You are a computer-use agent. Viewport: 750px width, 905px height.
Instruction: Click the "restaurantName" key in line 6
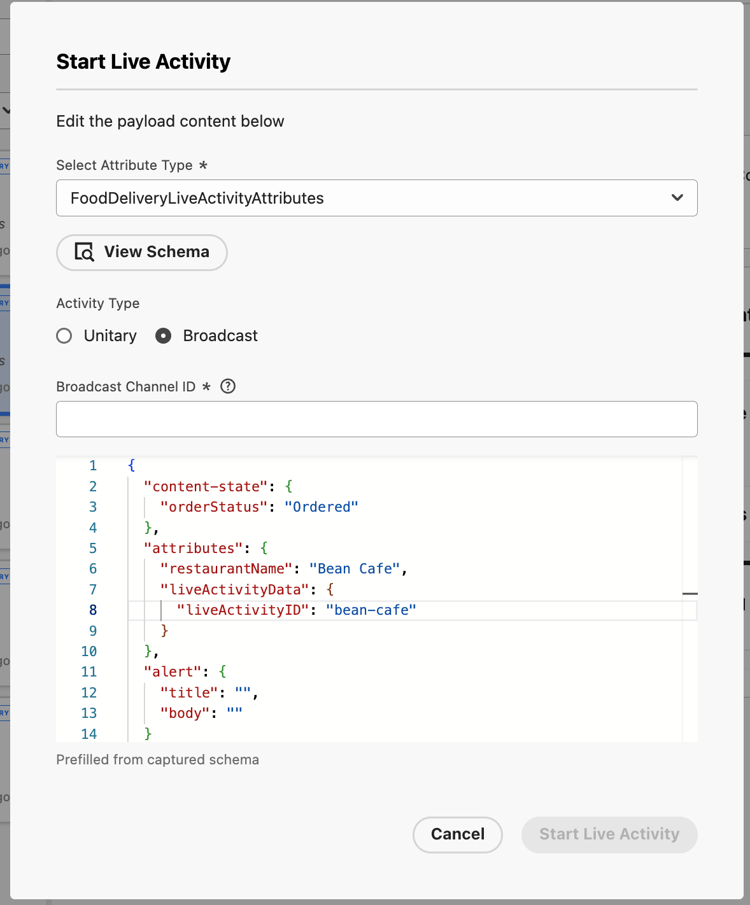226,569
